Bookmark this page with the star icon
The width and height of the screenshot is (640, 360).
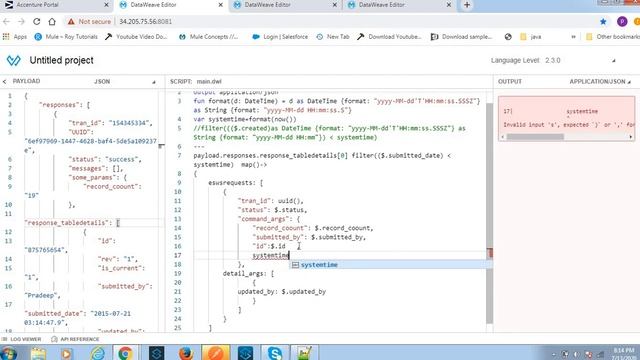pyautogui.click(x=603, y=22)
